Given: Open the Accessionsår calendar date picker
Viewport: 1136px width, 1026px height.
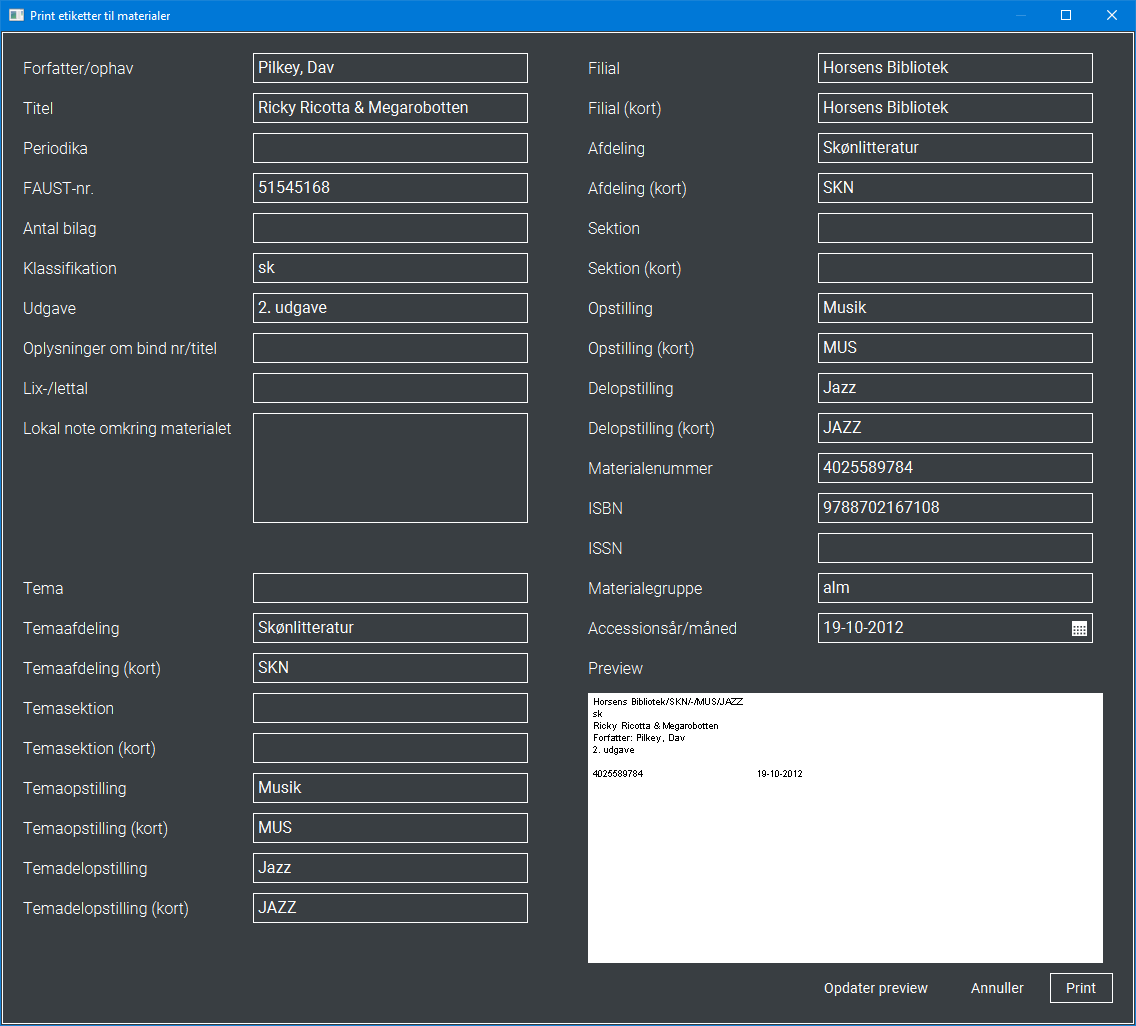Looking at the screenshot, I should coord(1080,628).
